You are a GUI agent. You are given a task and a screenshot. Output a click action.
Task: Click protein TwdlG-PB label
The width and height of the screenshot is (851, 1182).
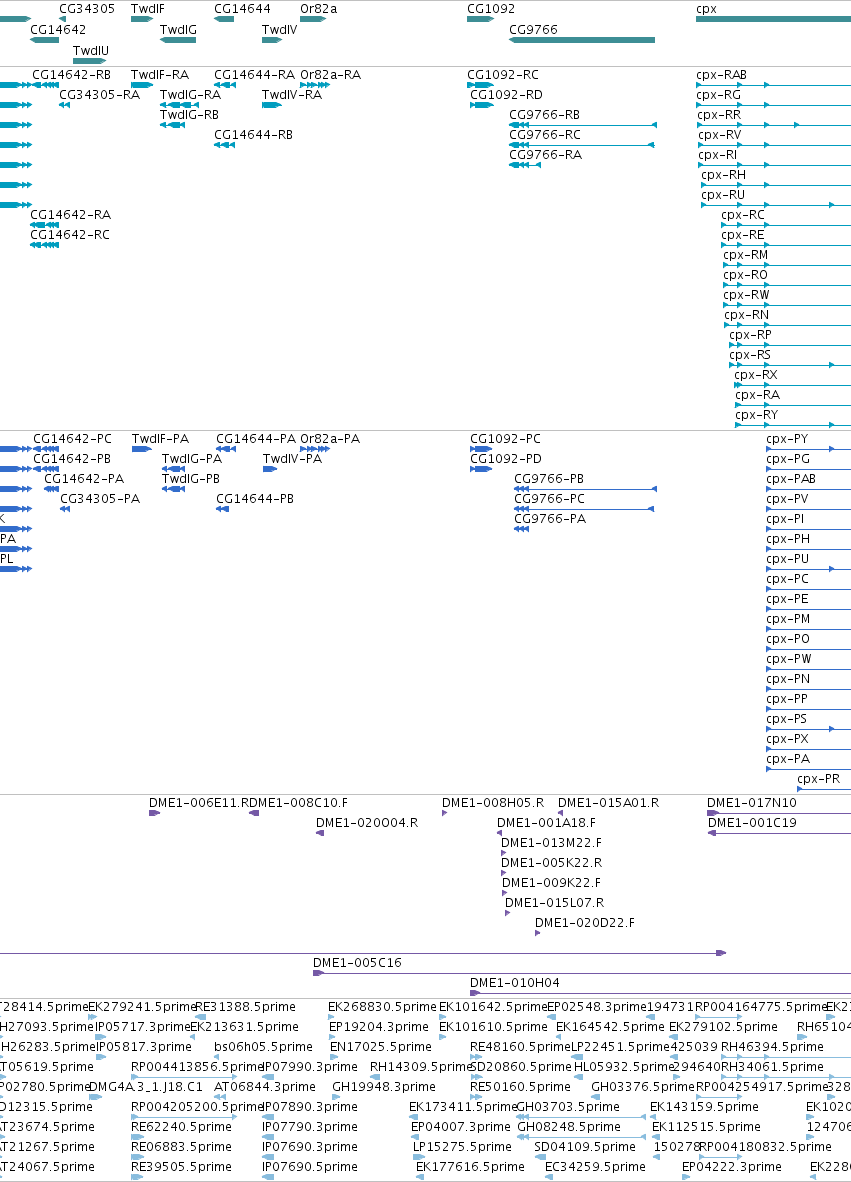190,479
